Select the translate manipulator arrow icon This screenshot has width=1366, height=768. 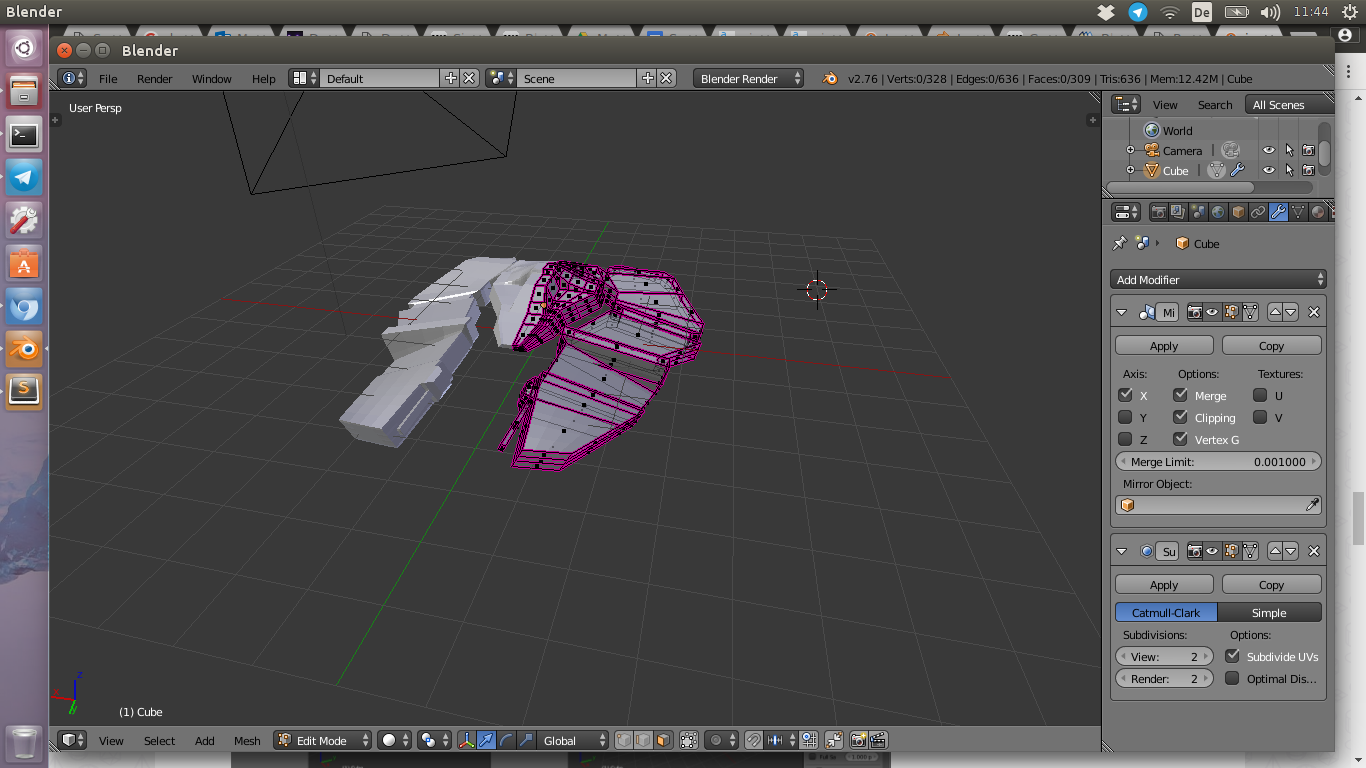486,740
